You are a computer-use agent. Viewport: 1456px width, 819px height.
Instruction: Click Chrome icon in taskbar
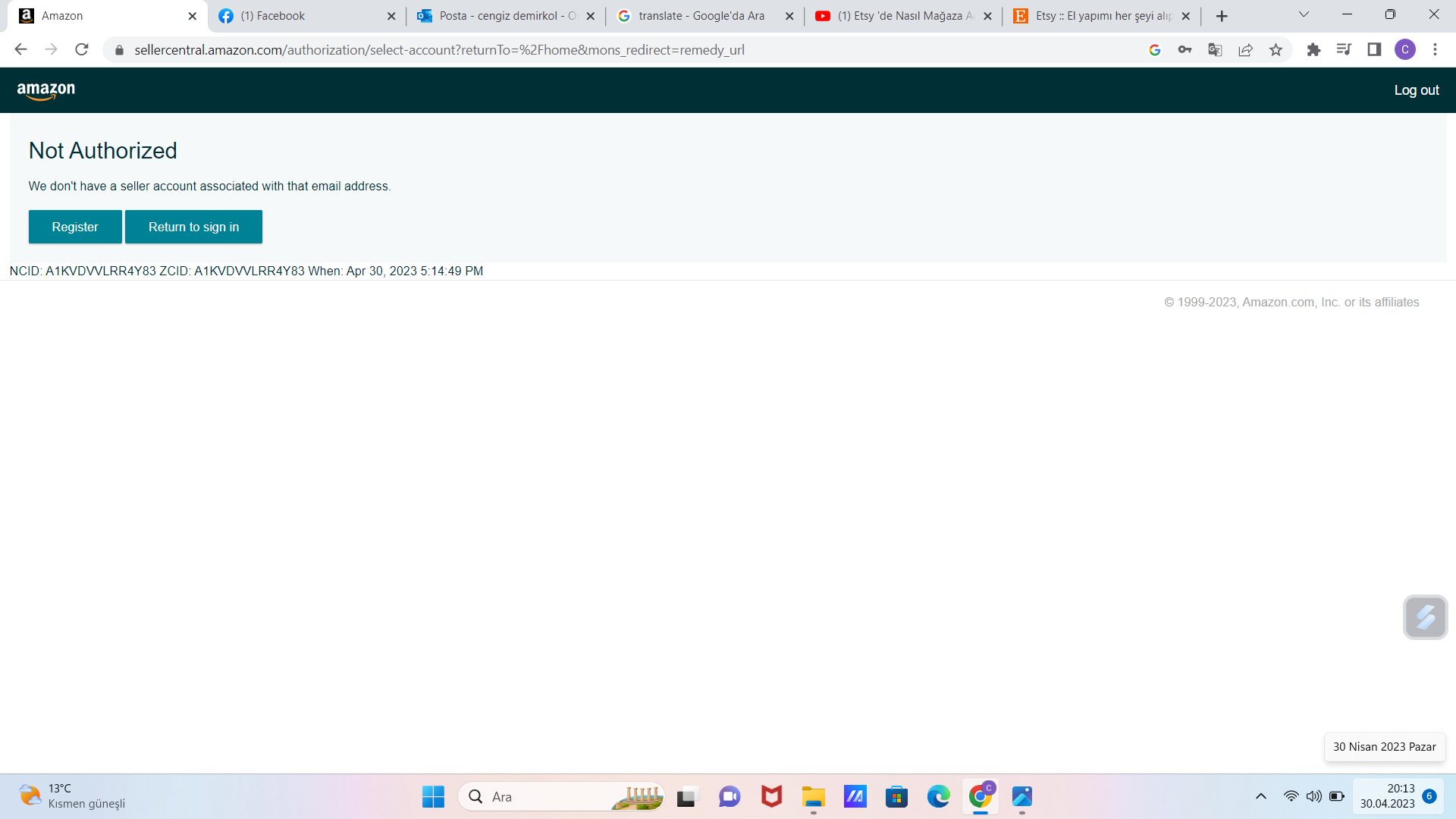980,797
